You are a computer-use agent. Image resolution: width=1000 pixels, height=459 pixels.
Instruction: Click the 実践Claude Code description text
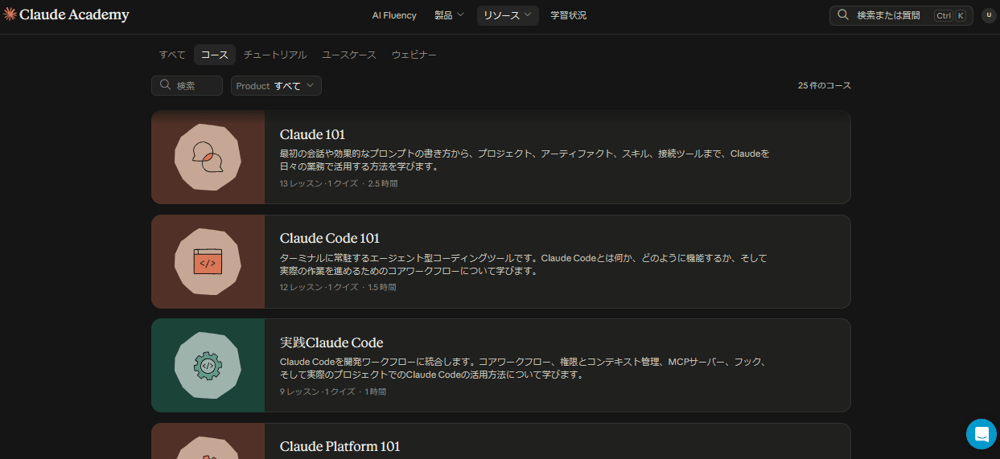tap(522, 368)
